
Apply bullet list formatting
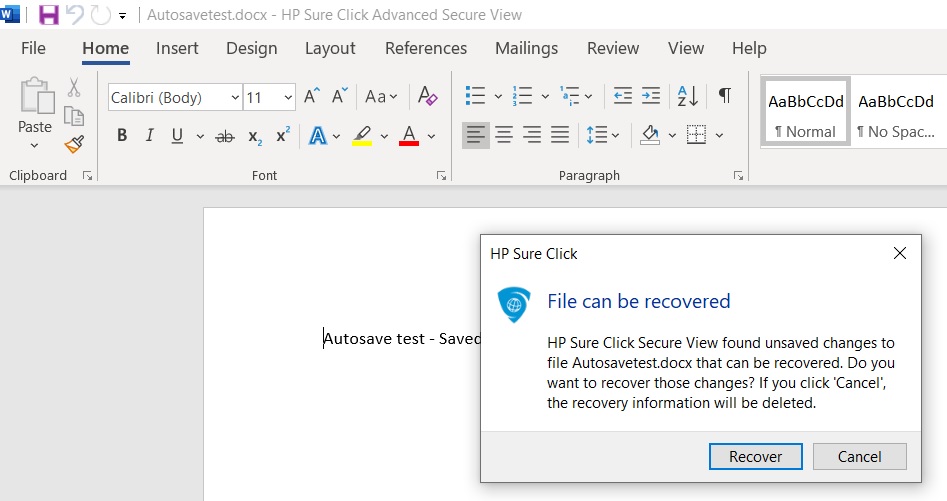click(475, 95)
